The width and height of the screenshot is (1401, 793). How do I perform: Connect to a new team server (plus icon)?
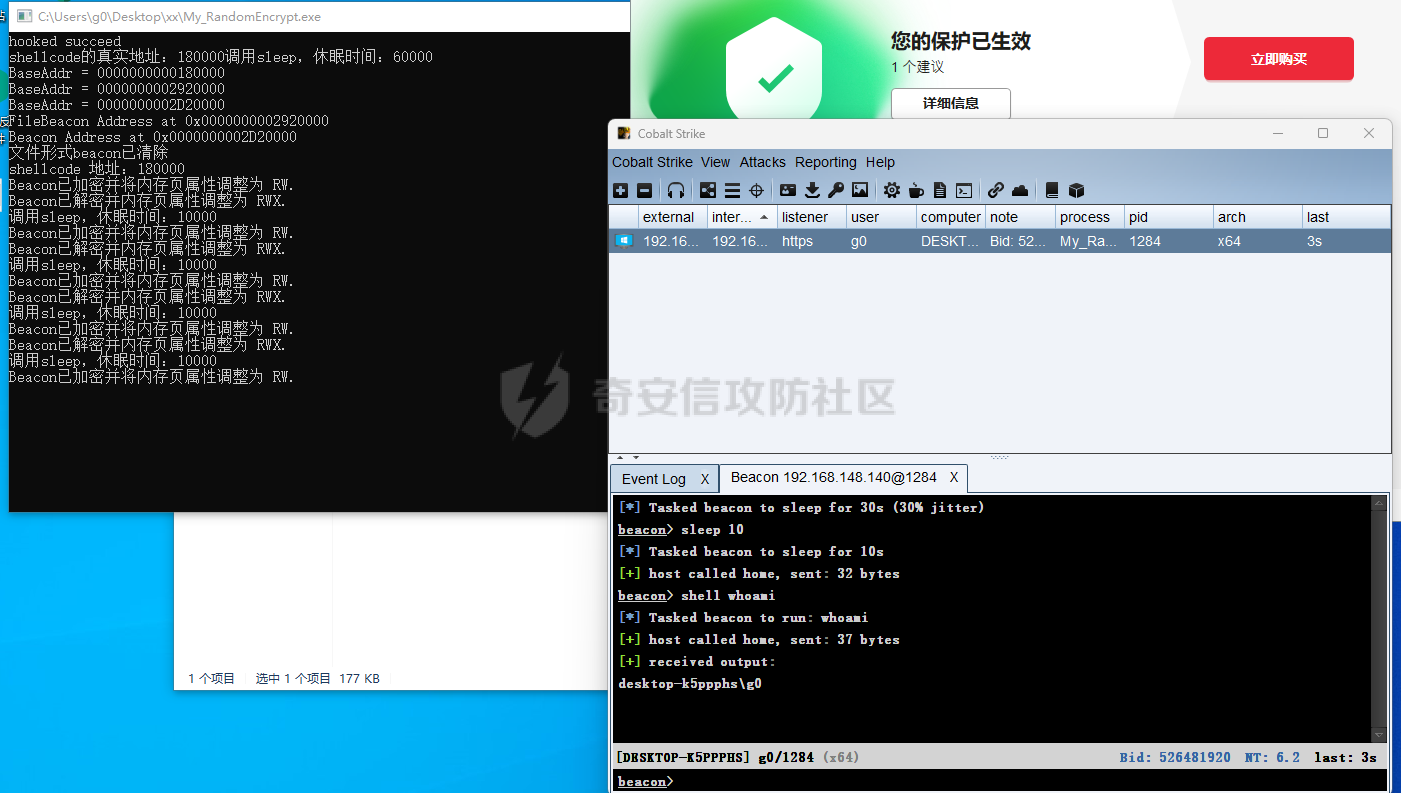pos(621,190)
